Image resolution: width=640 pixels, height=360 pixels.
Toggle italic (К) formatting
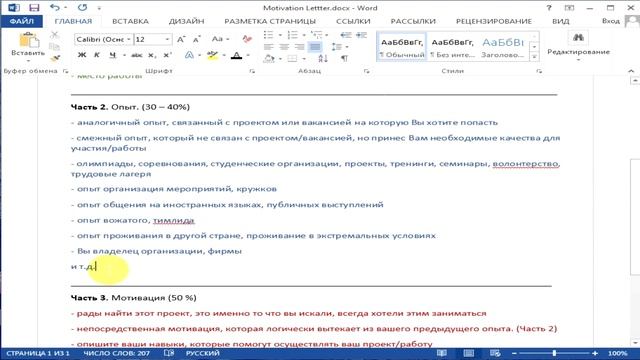[x=97, y=56]
